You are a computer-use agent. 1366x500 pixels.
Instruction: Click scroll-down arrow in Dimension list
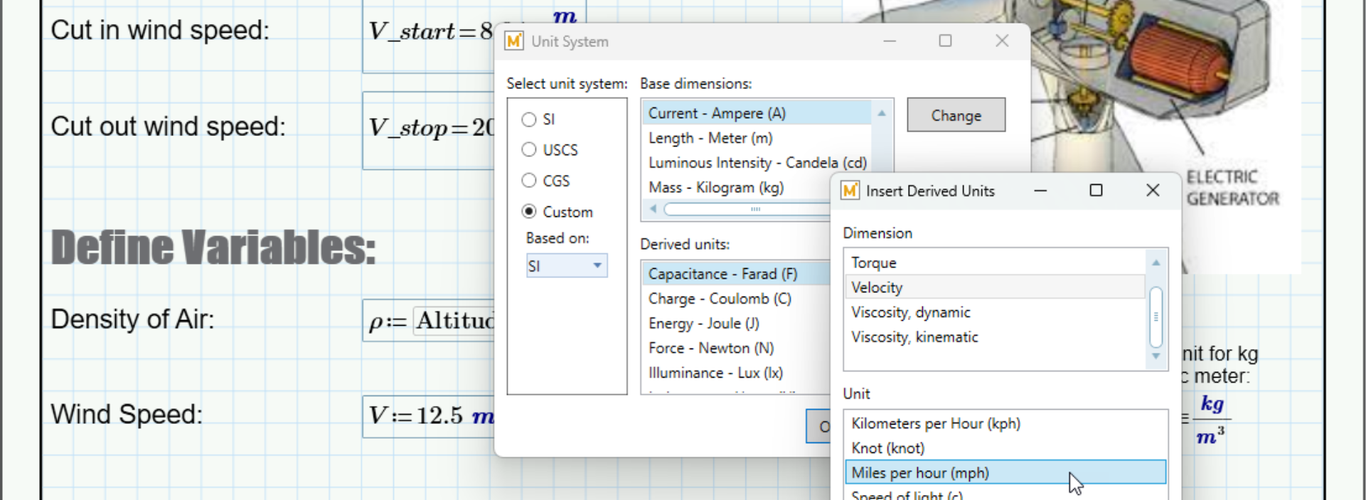pos(1156,356)
